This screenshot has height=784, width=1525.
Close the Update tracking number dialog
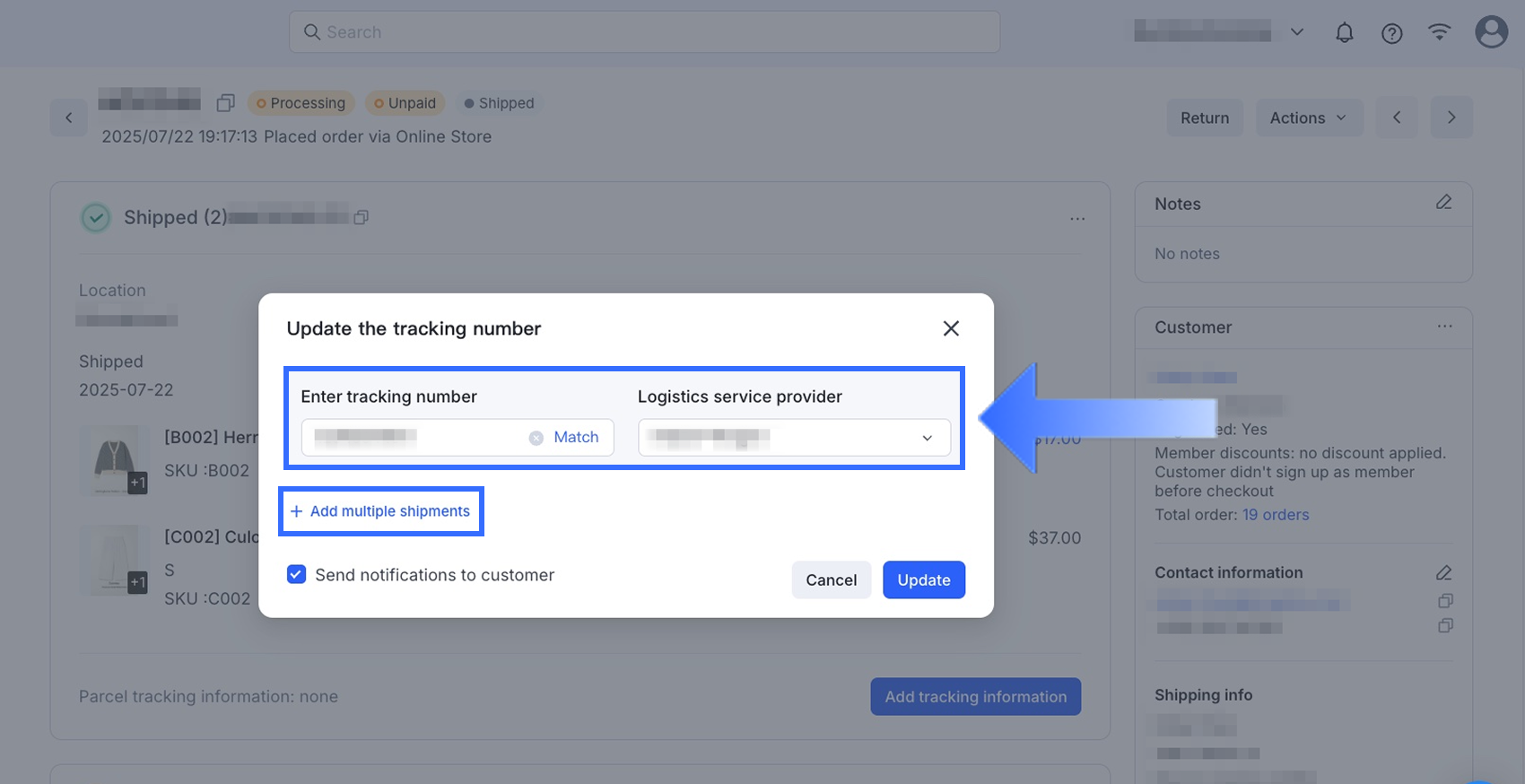951,328
